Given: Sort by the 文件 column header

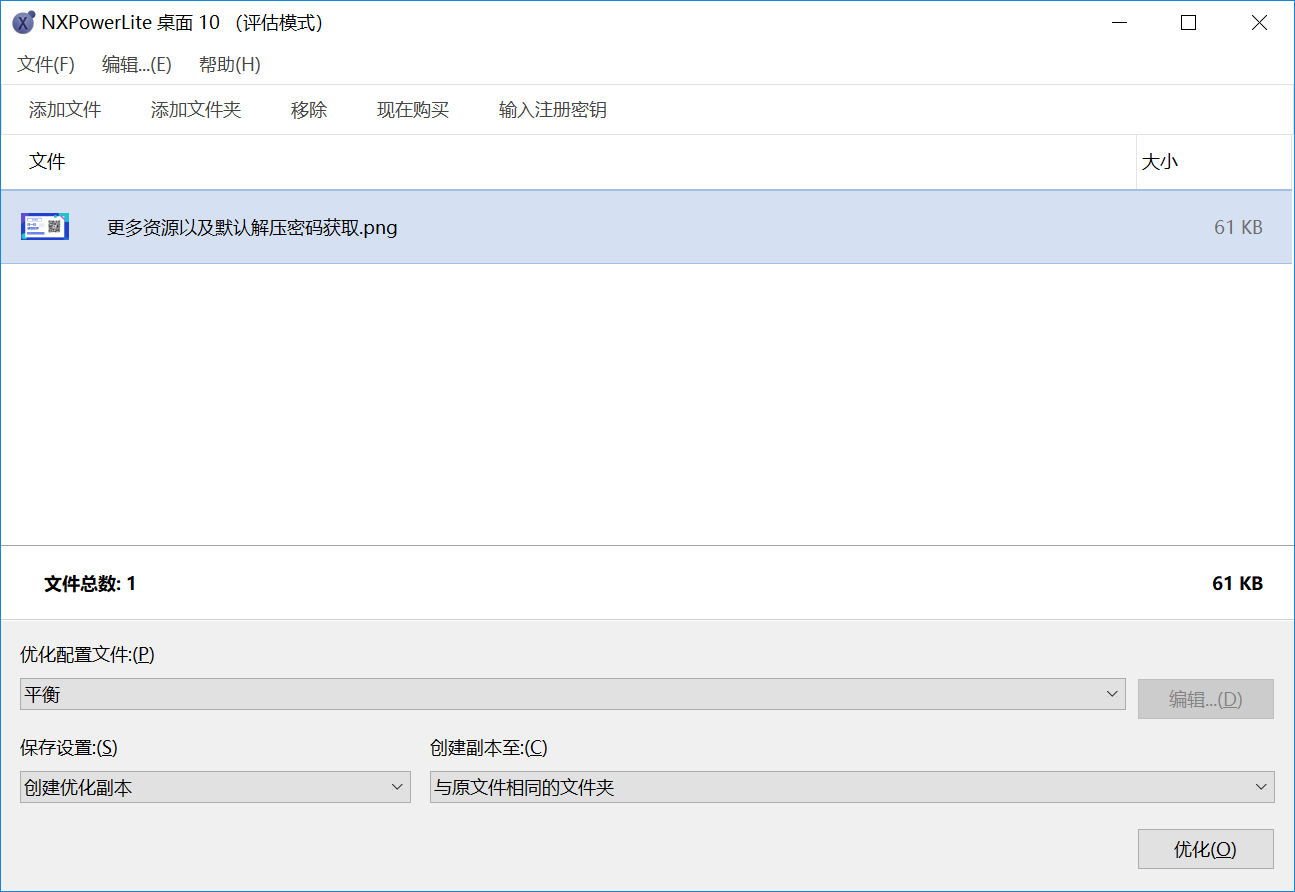Looking at the screenshot, I should (x=568, y=162).
